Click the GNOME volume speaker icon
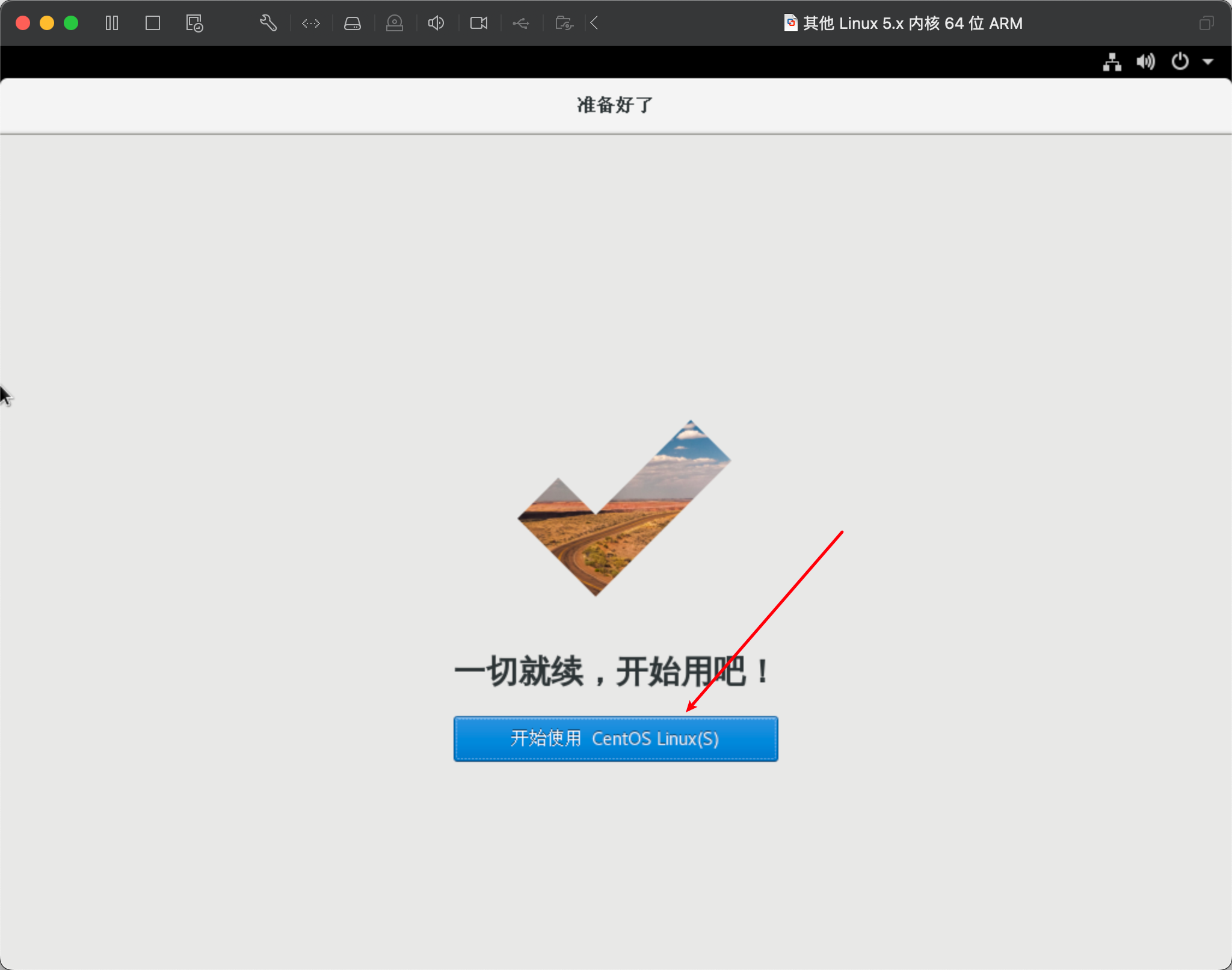 pos(1145,62)
